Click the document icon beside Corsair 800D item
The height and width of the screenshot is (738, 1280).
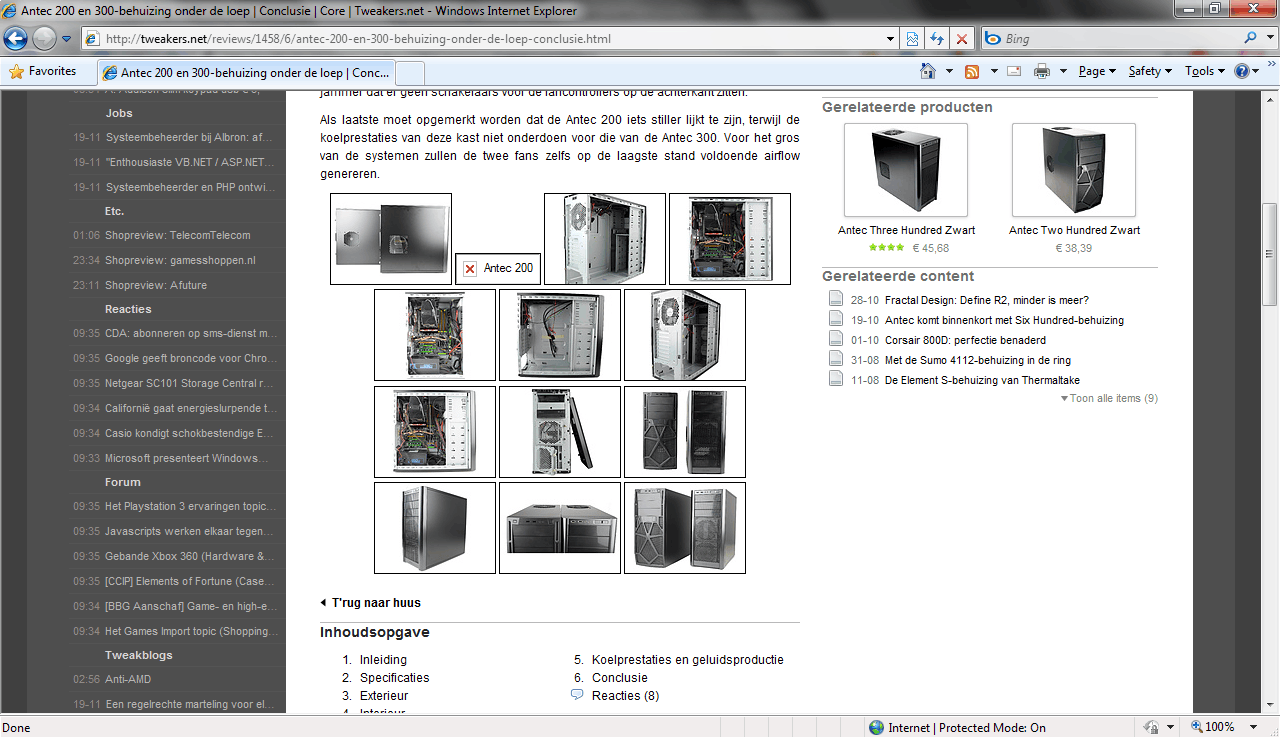836,339
